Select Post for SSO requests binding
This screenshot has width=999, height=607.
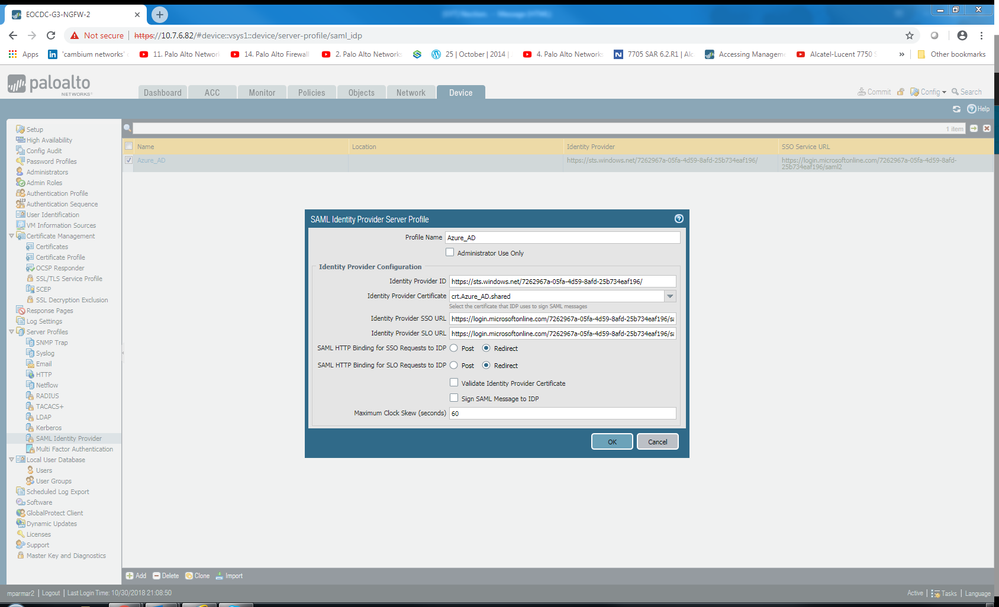[x=454, y=348]
